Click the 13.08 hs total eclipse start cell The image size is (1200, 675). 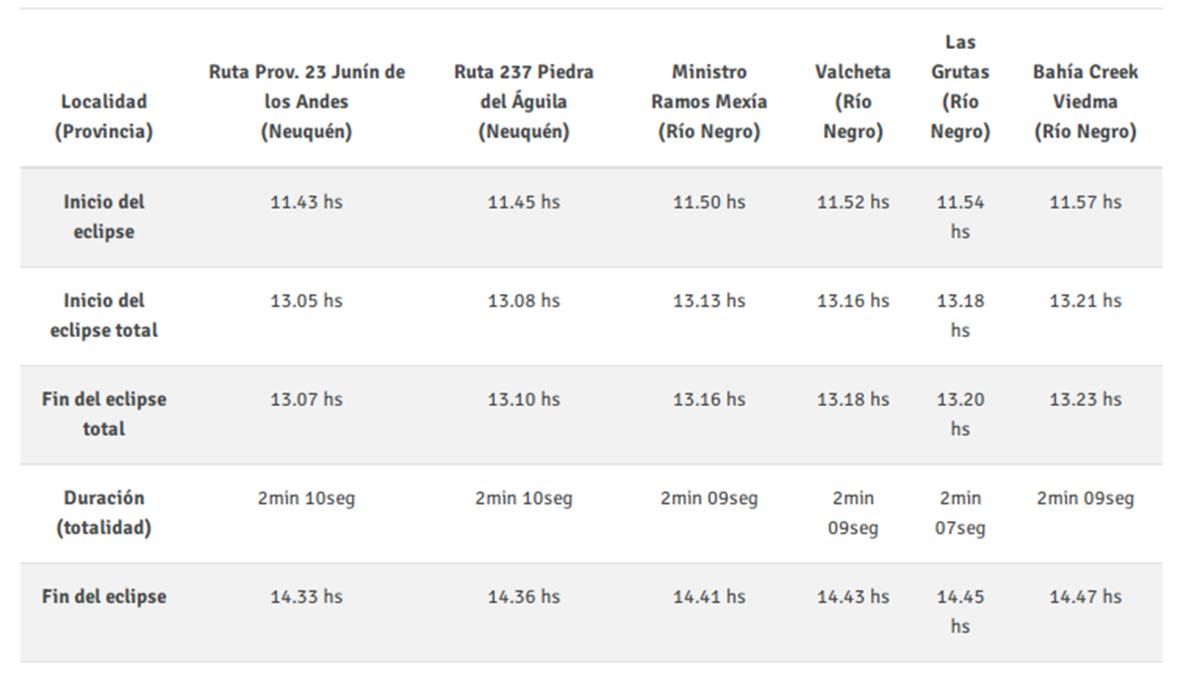click(x=523, y=301)
